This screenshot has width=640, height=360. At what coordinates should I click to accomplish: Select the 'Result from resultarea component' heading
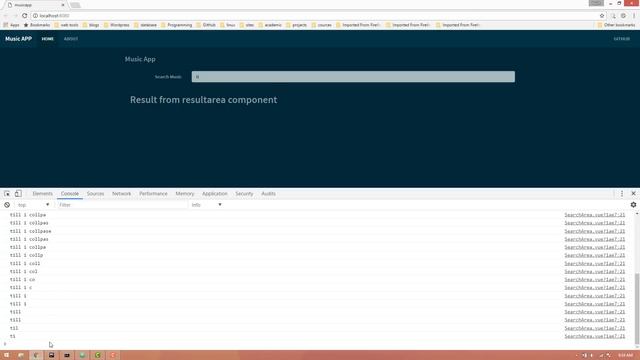pyautogui.click(x=203, y=100)
